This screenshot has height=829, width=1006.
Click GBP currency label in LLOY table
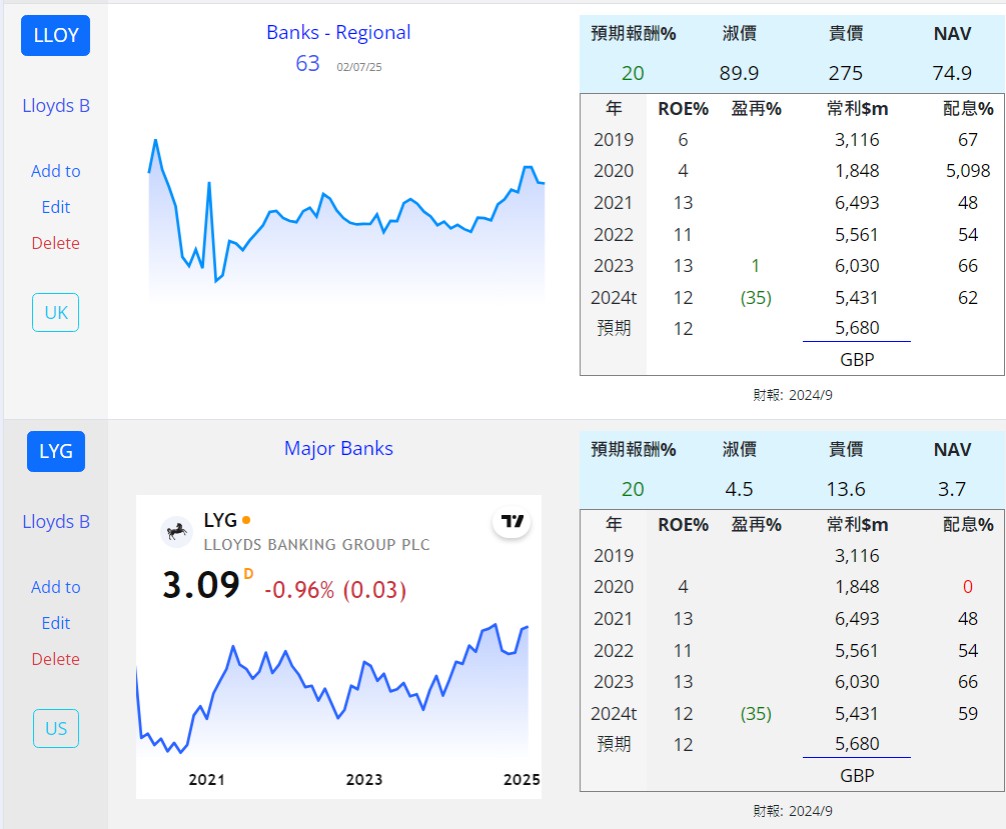[x=857, y=360]
